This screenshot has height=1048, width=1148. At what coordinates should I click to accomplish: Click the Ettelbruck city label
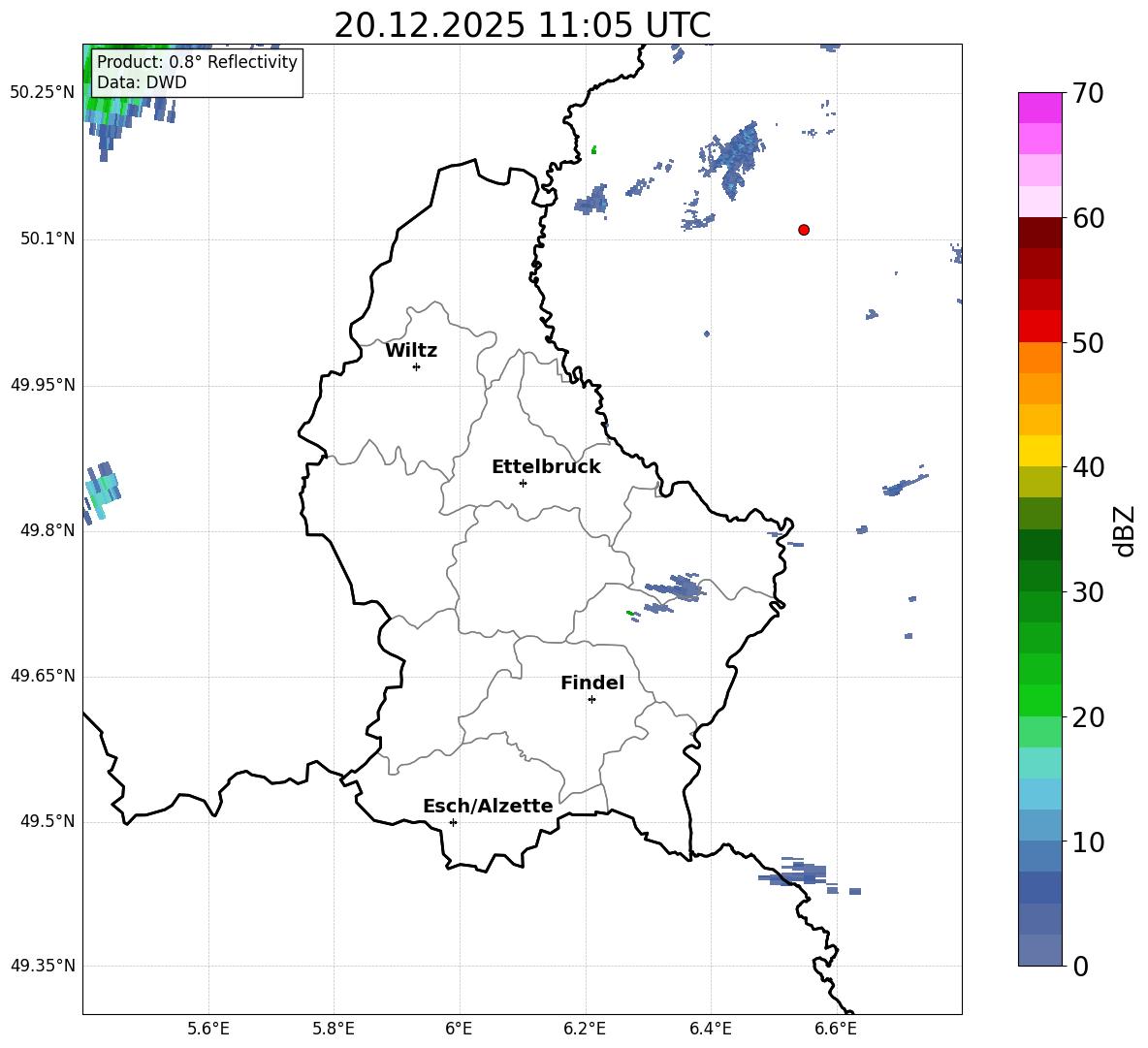(546, 467)
